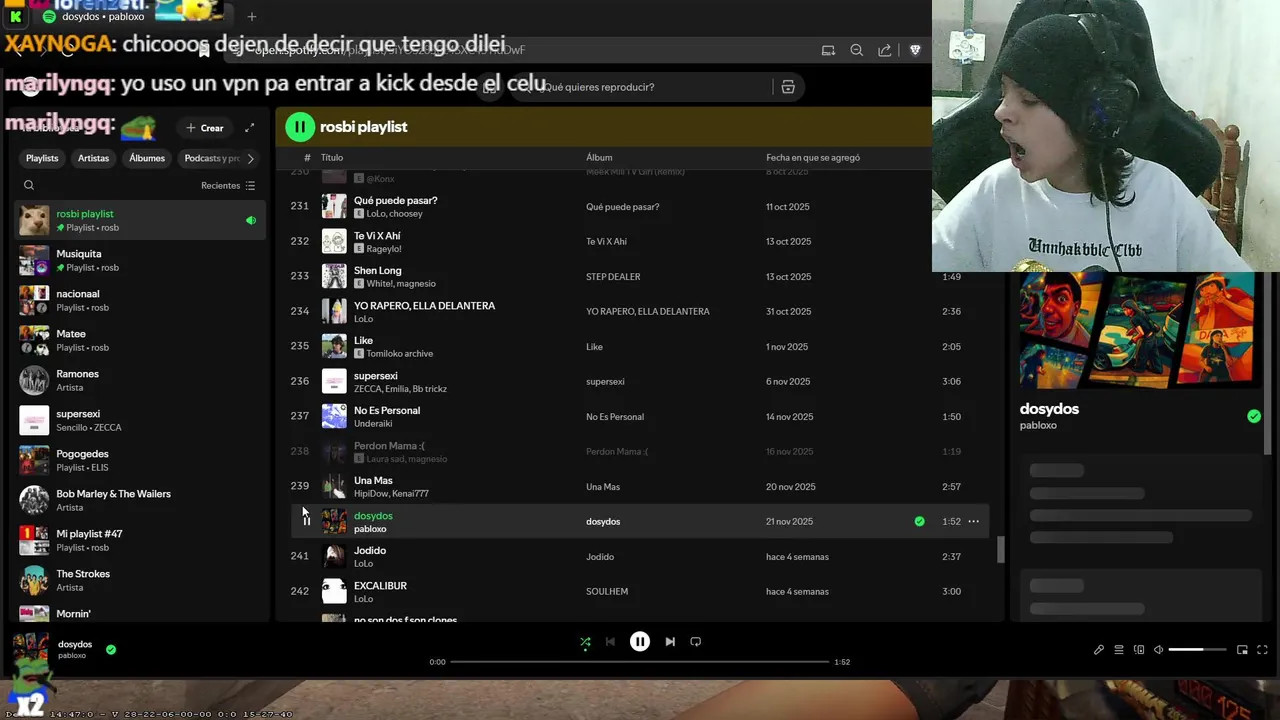Toggle saved checkmark on dosydos track row
This screenshot has height=720, width=1280.
coord(919,521)
